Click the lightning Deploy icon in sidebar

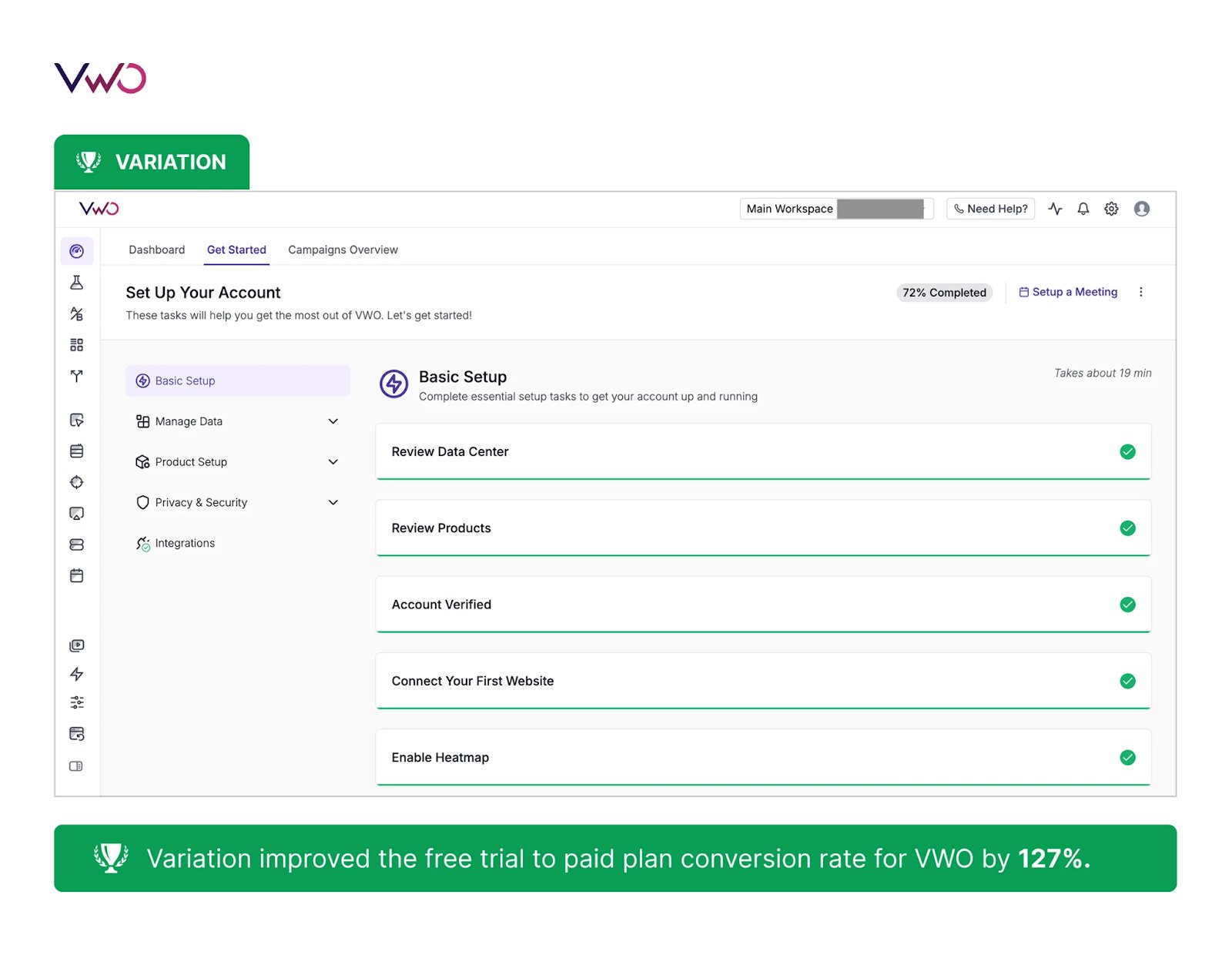click(x=76, y=674)
